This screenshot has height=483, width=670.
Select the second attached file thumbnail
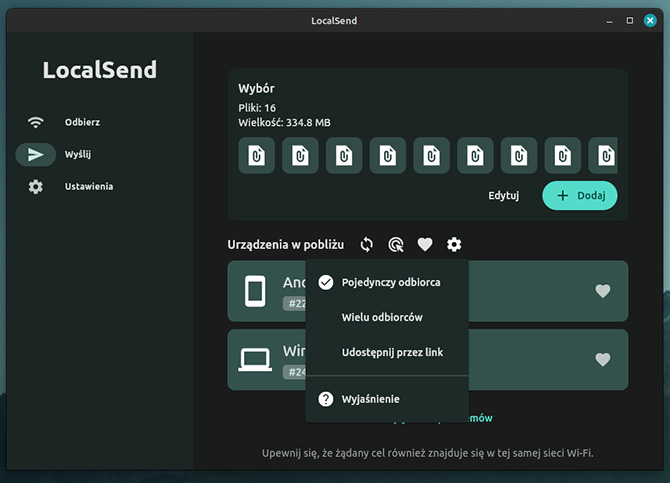click(x=300, y=155)
